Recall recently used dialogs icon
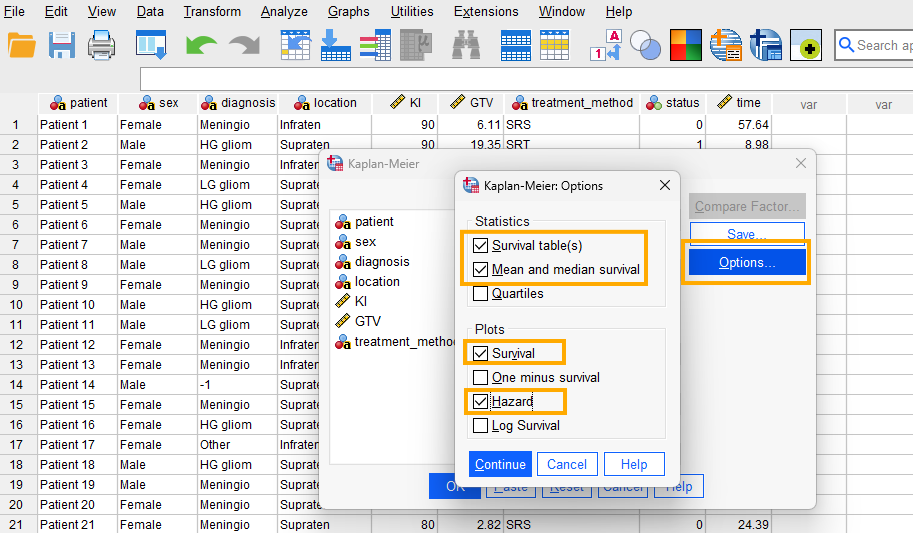913x533 pixels. [x=151, y=45]
